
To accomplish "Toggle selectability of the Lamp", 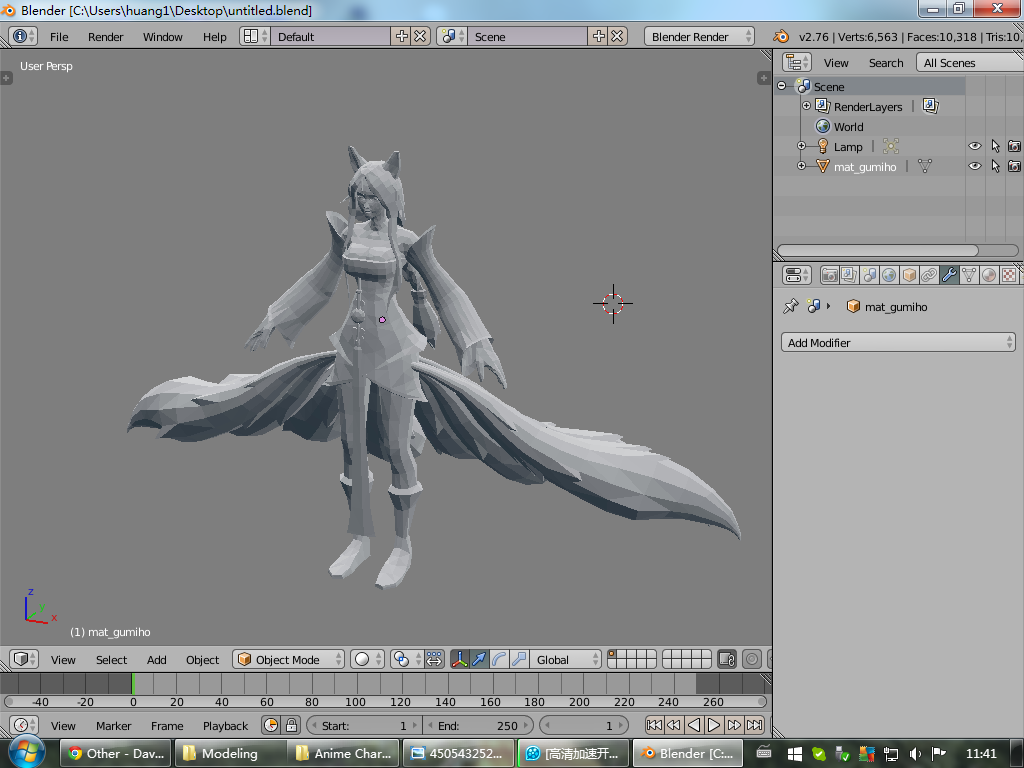I will coord(995,146).
